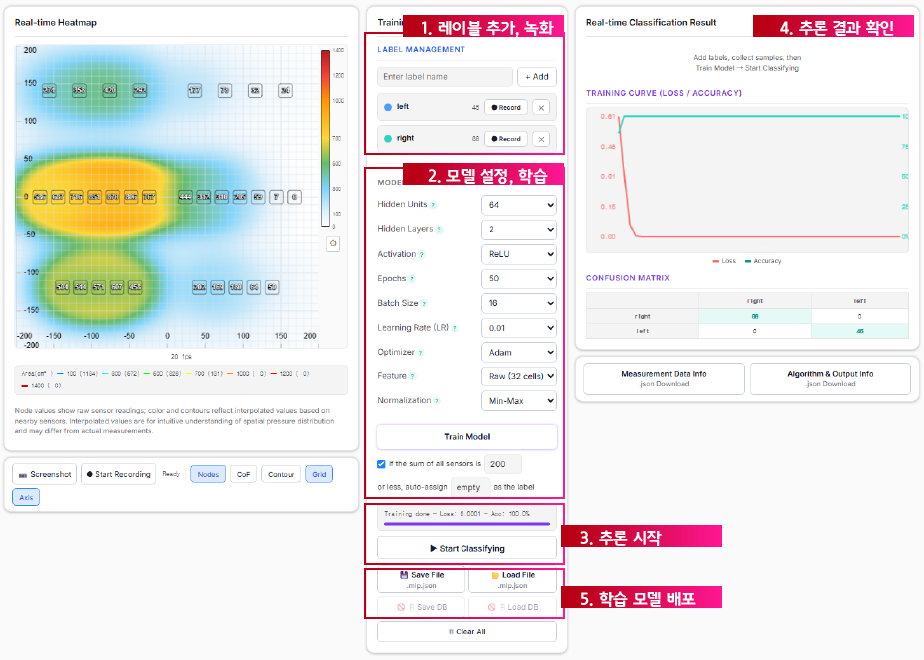Click the green color dot of 'right'
924x660 pixels.
[x=388, y=139]
